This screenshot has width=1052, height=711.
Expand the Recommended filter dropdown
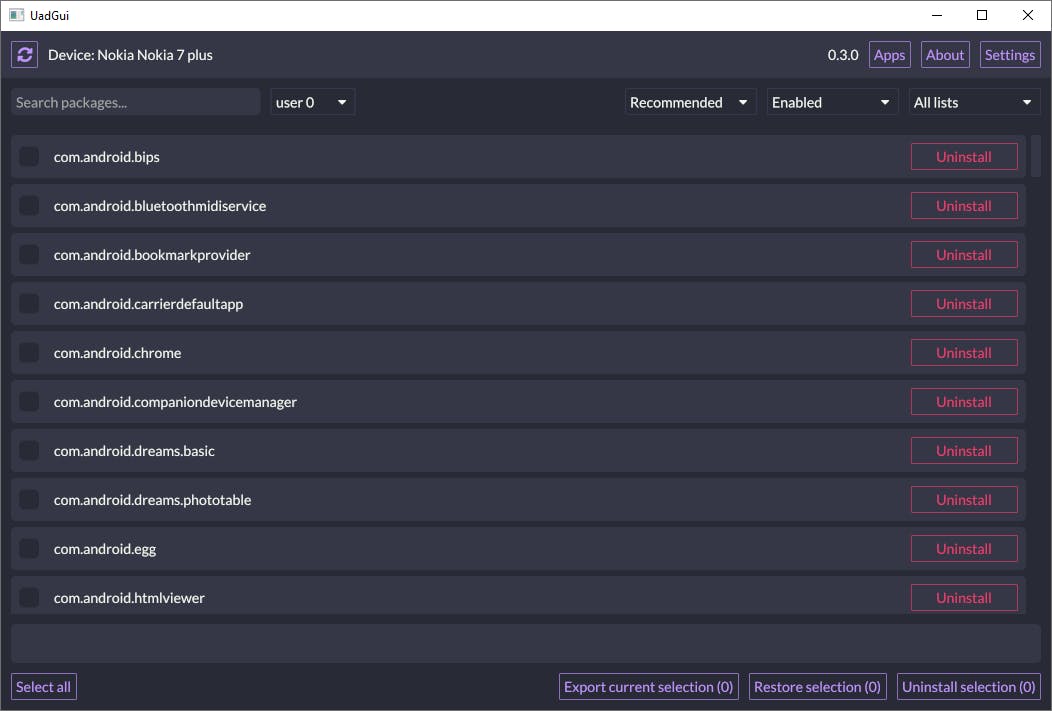coord(690,103)
